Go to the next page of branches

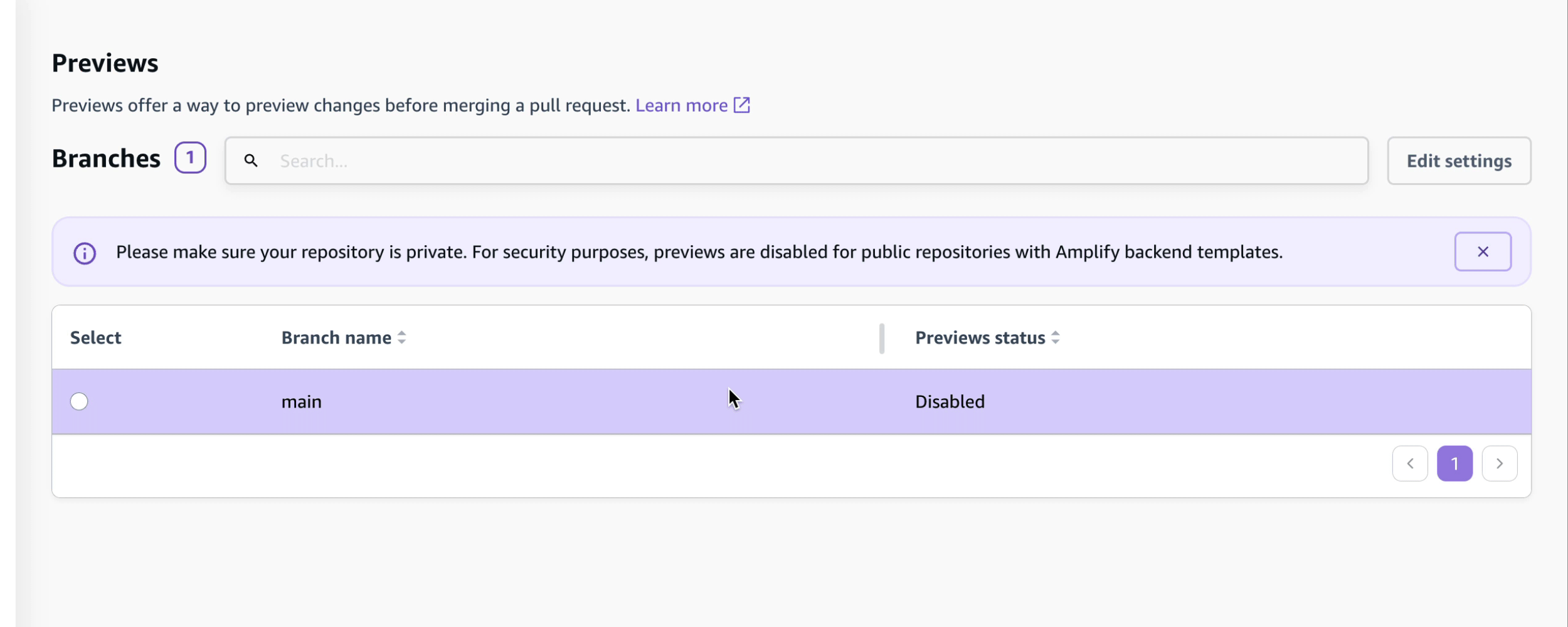coord(1500,464)
